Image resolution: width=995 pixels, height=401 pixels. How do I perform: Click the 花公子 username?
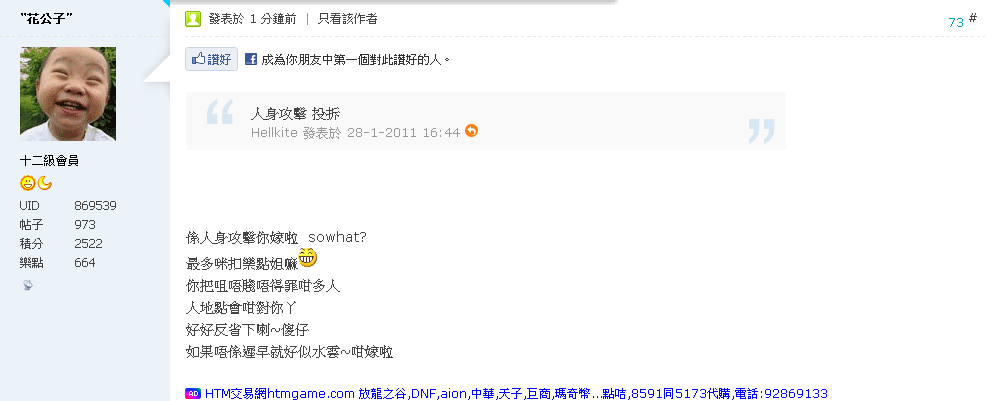(46, 18)
